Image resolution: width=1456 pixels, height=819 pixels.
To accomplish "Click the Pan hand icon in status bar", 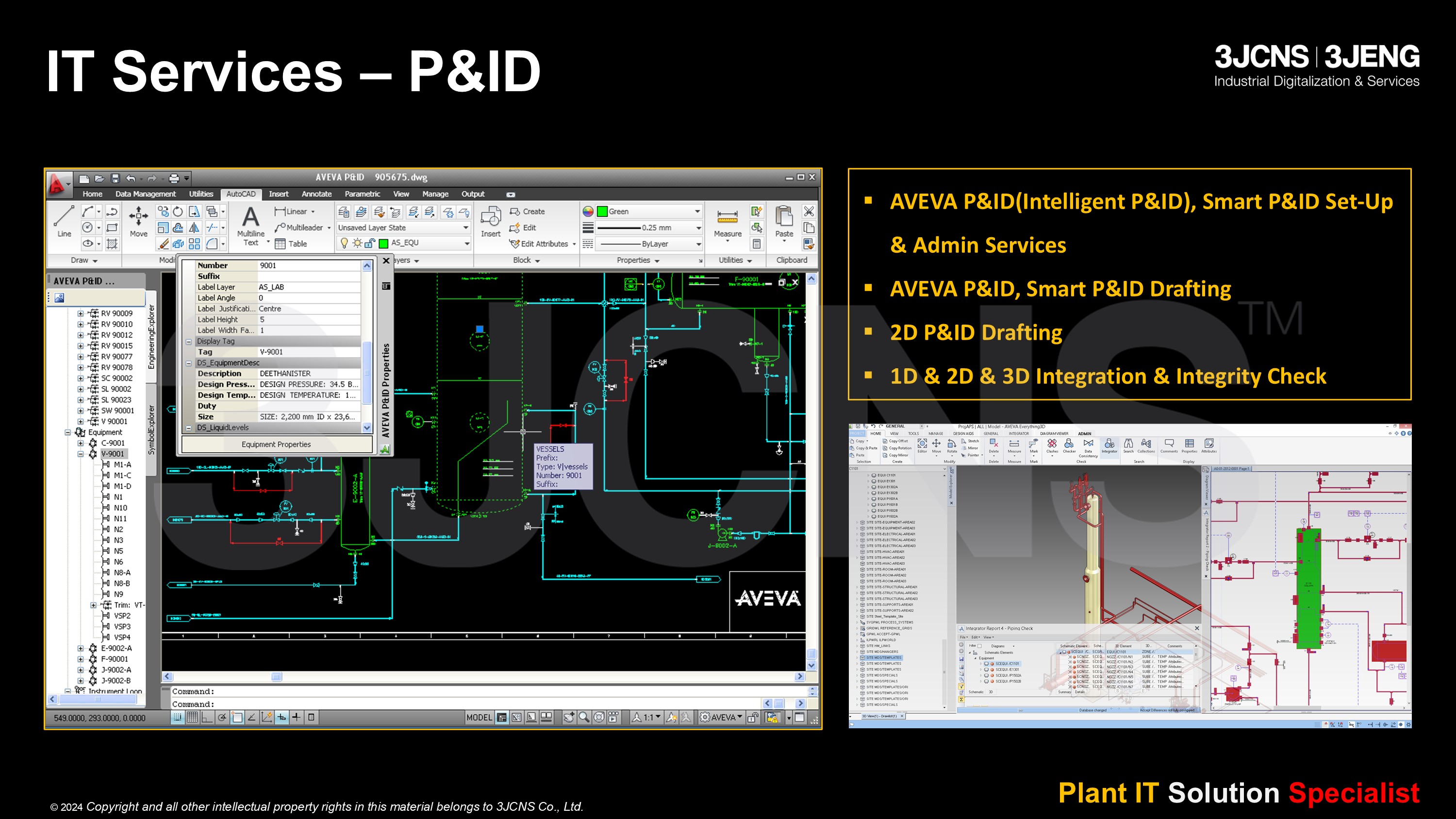I will click(569, 717).
